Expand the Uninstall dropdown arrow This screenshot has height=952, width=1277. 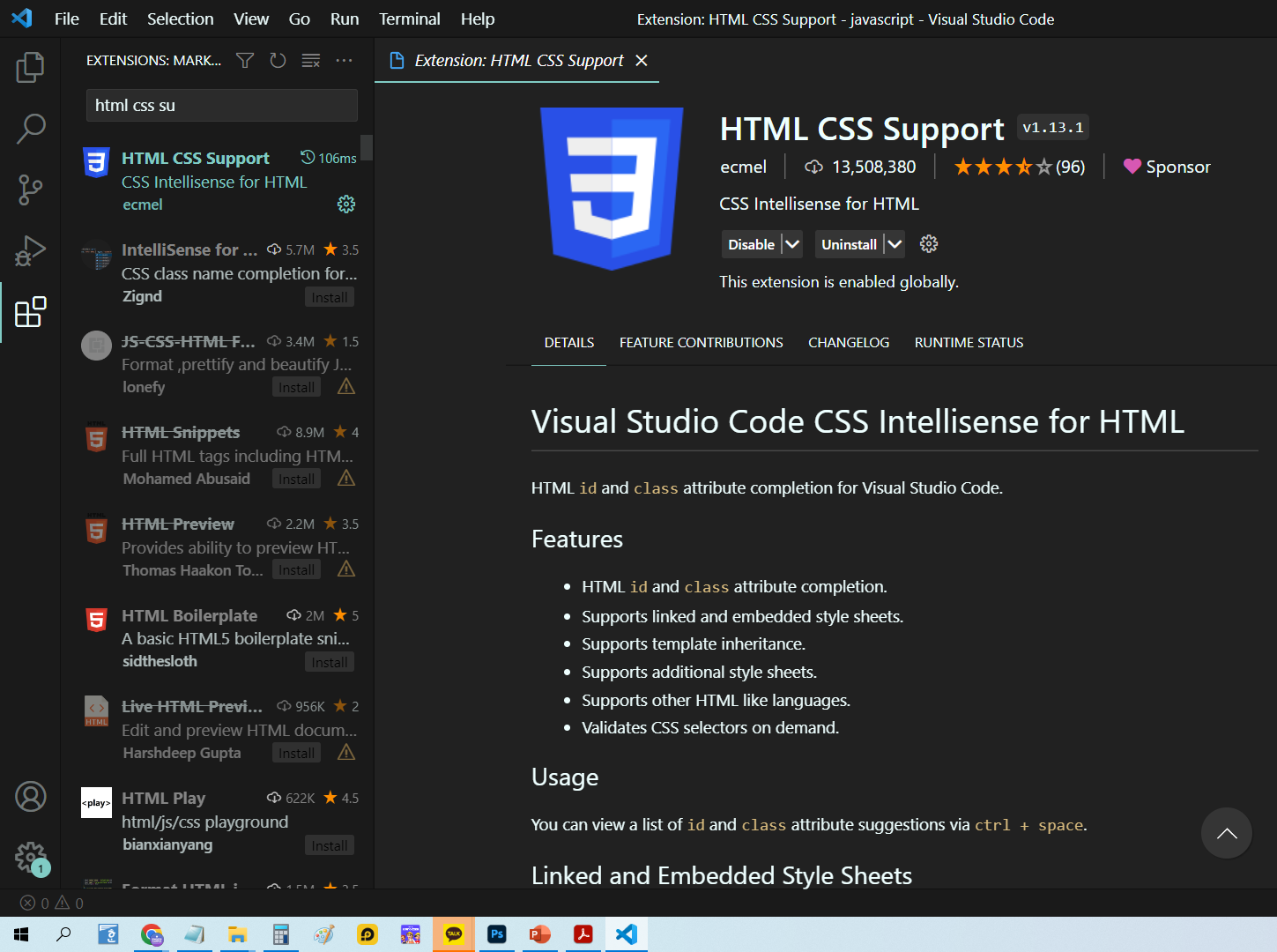pyautogui.click(x=894, y=244)
